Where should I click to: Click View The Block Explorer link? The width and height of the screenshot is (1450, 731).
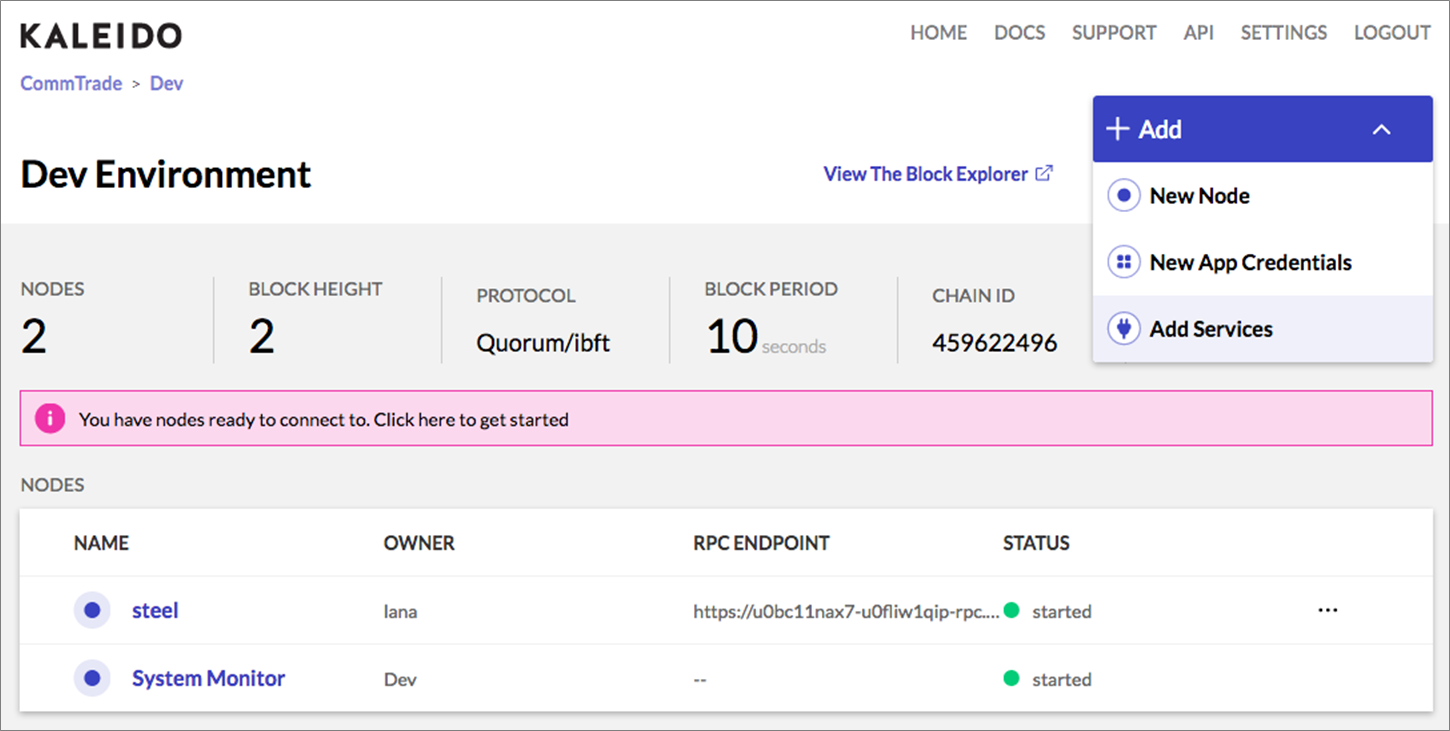925,174
